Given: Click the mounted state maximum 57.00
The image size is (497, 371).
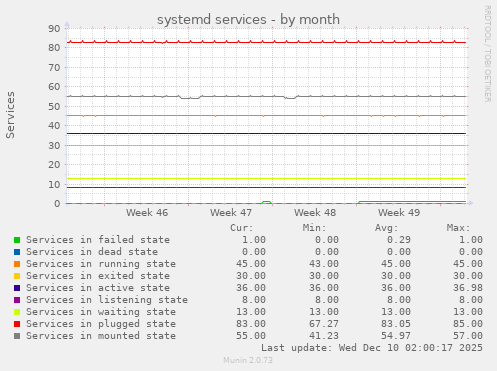Looking at the screenshot, I should tap(468, 336).
